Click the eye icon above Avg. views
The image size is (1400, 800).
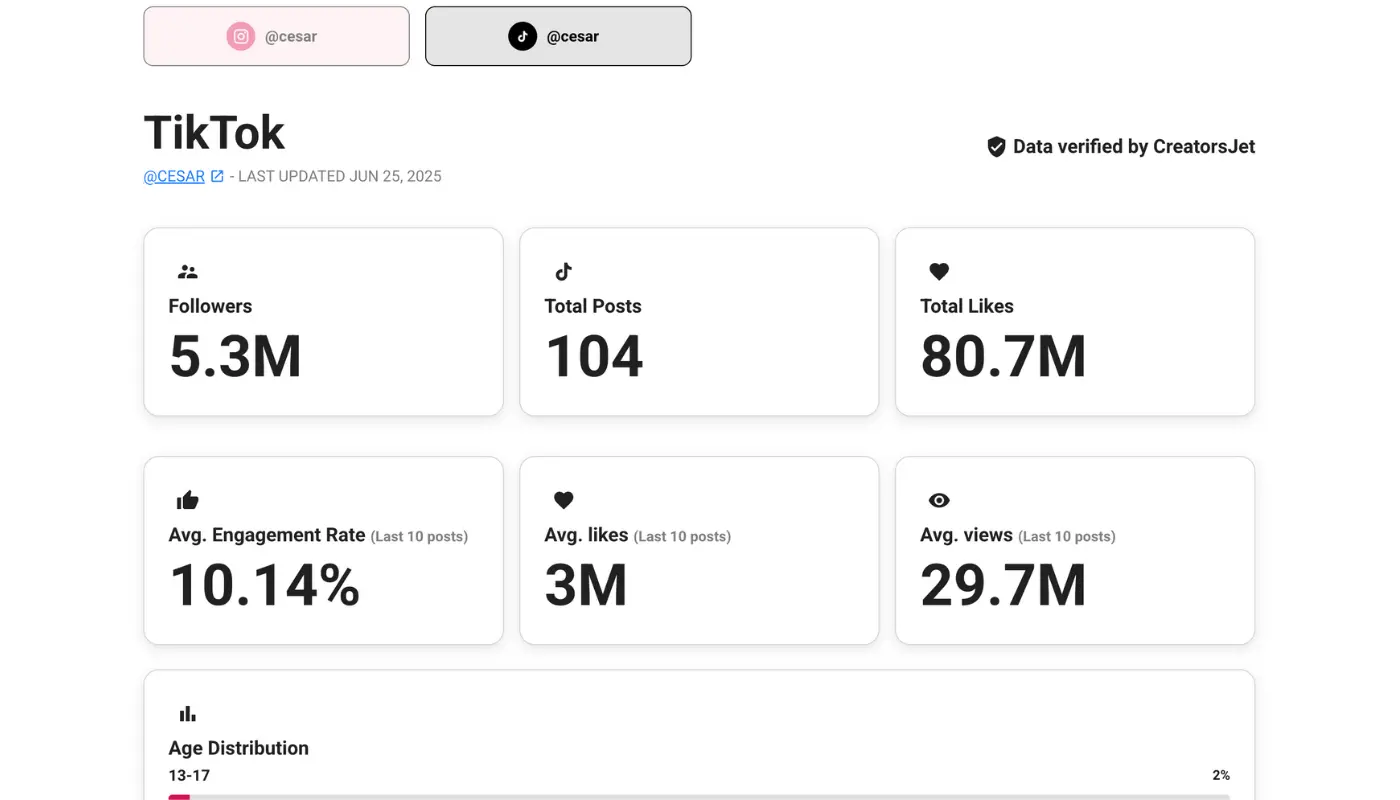(939, 500)
